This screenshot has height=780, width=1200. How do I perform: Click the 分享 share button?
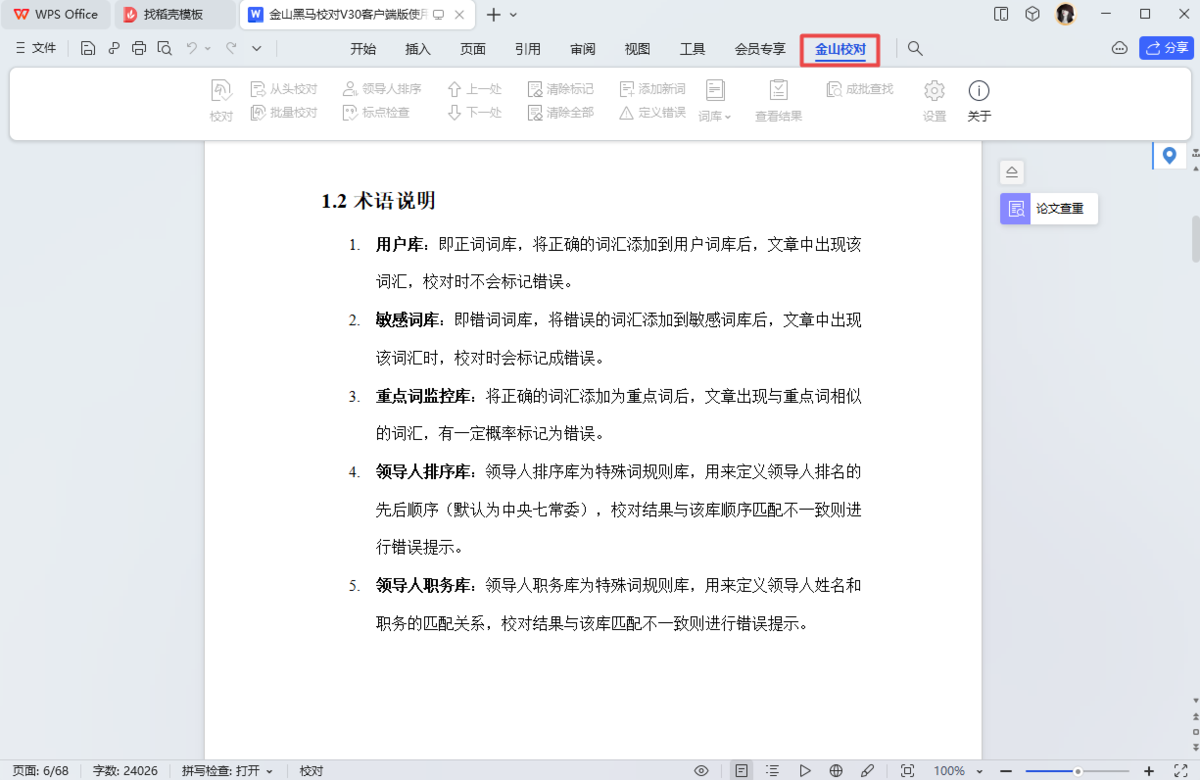coord(1166,47)
